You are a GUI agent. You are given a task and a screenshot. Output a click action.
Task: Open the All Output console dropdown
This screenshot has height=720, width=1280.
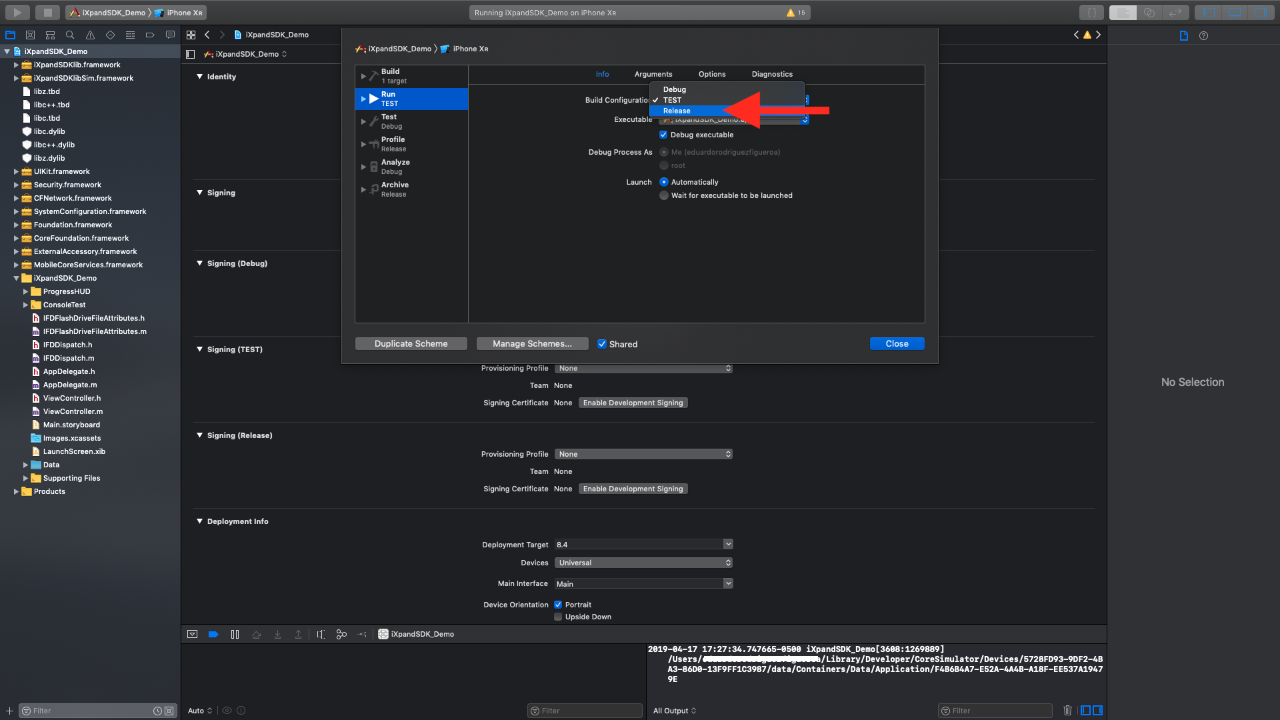pos(675,710)
